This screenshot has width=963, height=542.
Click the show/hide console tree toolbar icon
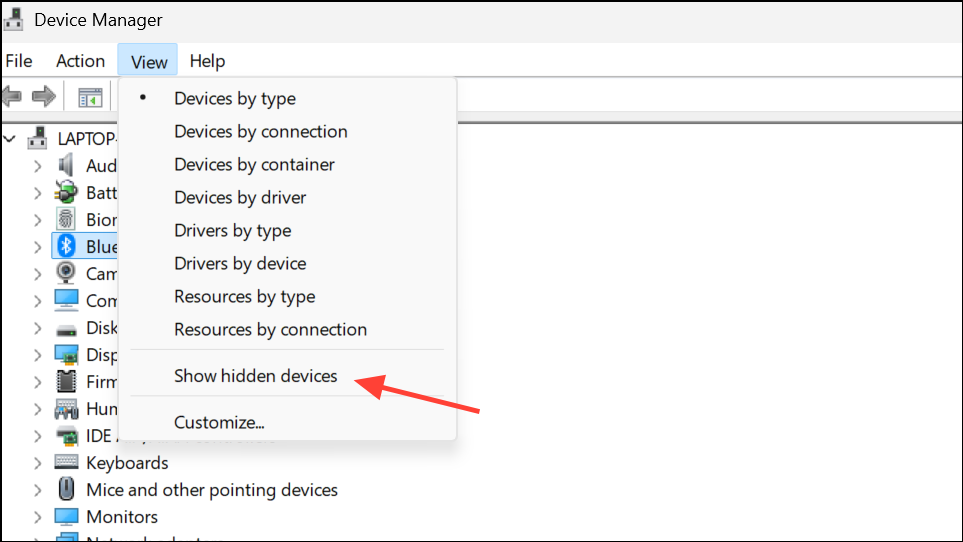coord(90,97)
